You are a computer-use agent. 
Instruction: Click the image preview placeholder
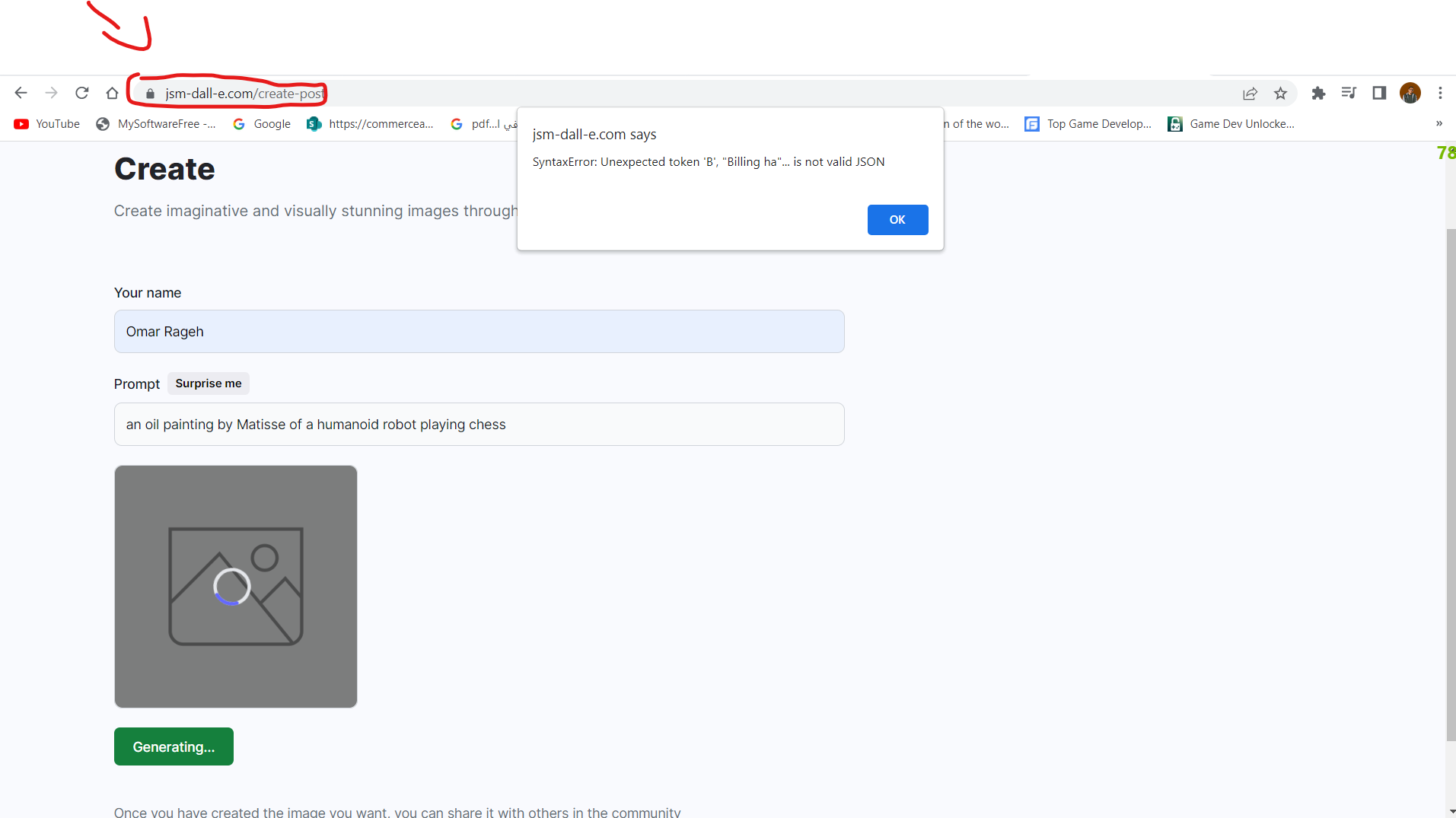[236, 587]
